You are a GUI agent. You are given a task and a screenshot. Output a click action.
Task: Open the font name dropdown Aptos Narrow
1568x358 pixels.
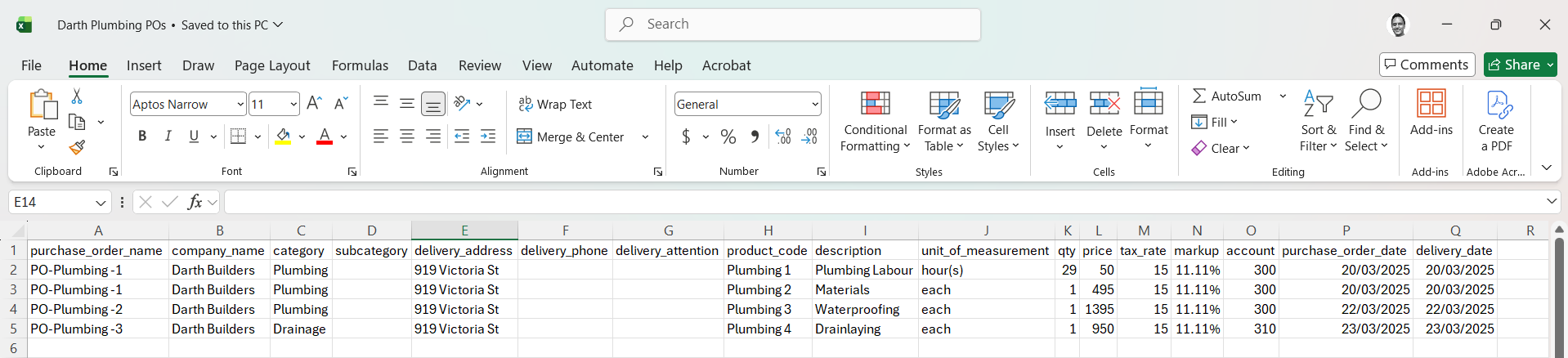click(240, 105)
